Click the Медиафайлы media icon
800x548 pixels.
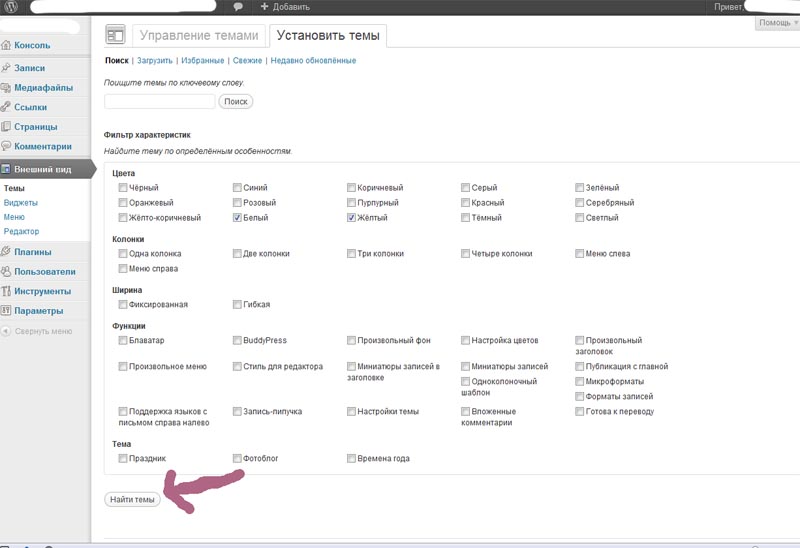[7, 88]
